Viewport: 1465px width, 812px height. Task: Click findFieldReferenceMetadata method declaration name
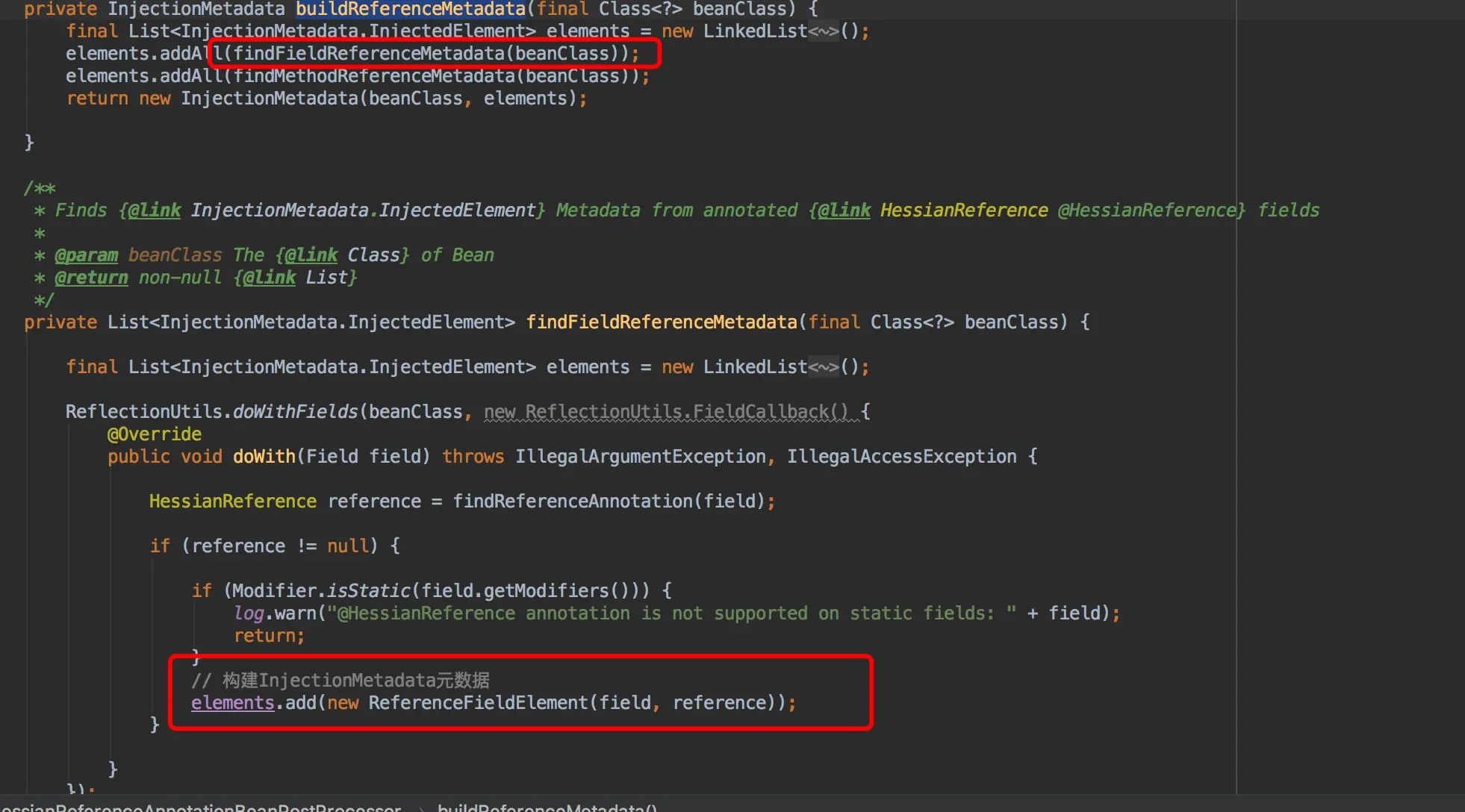point(661,322)
